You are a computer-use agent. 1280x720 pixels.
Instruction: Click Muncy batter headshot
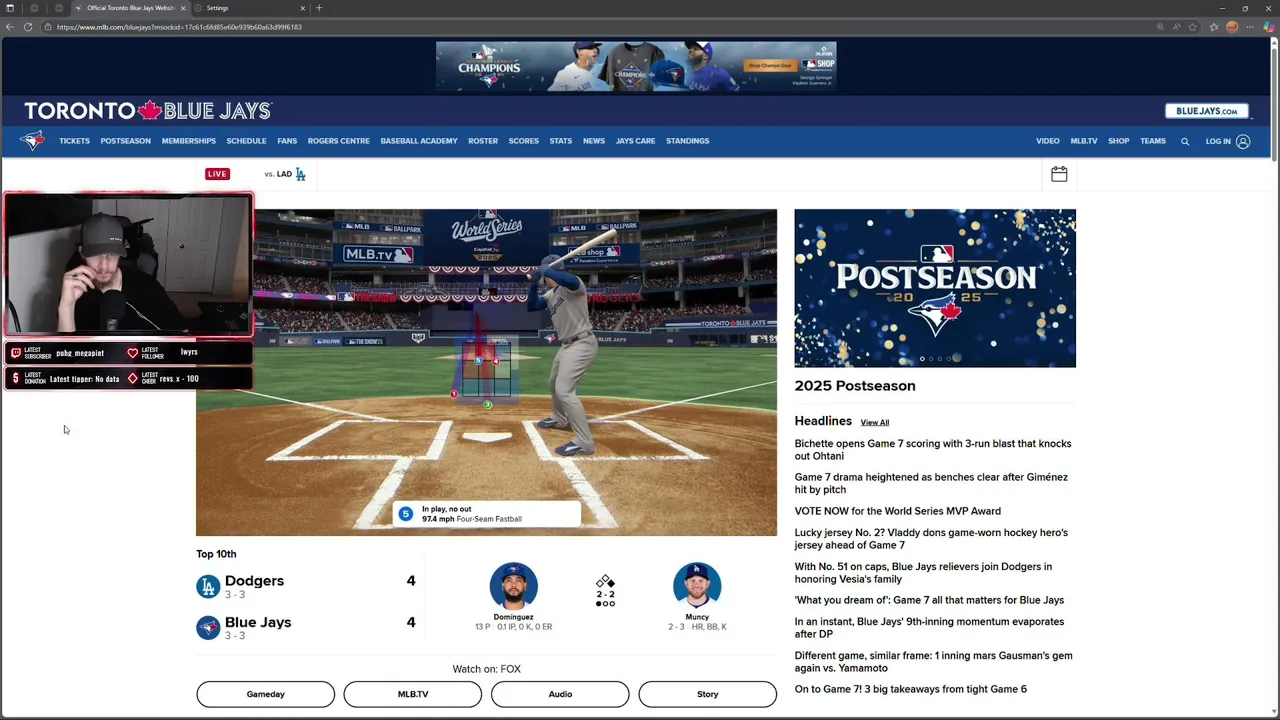coord(697,586)
